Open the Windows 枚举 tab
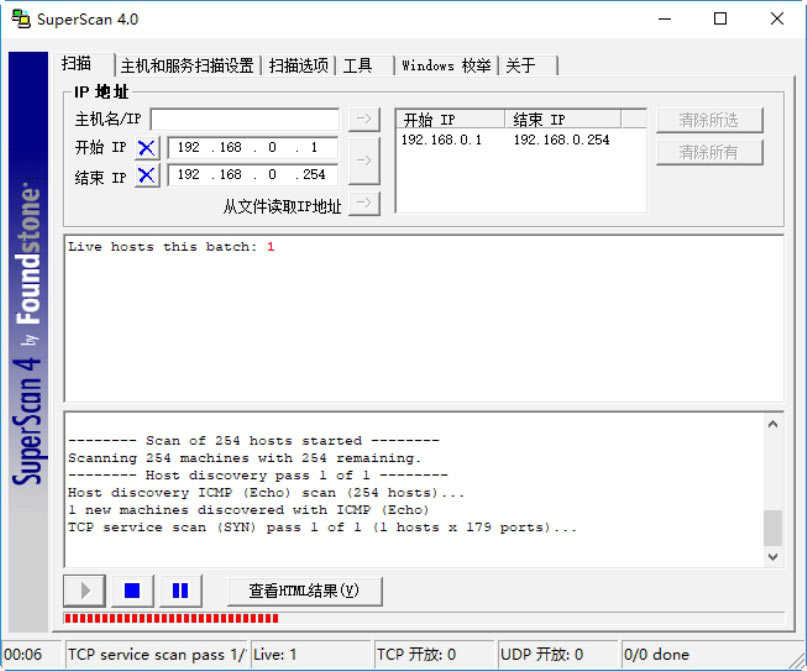The image size is (807, 671). point(446,66)
